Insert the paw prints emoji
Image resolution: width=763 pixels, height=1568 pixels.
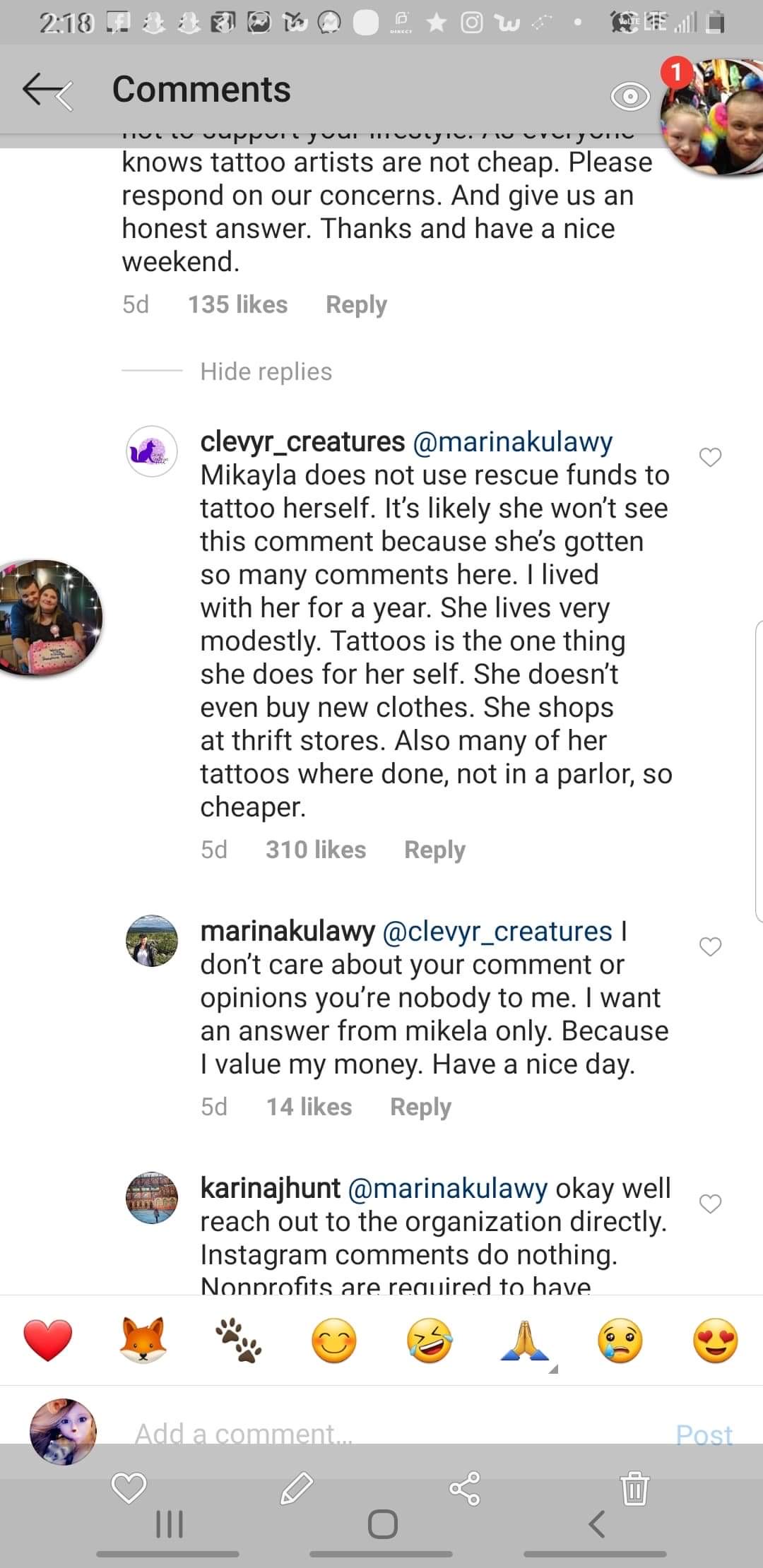239,1340
